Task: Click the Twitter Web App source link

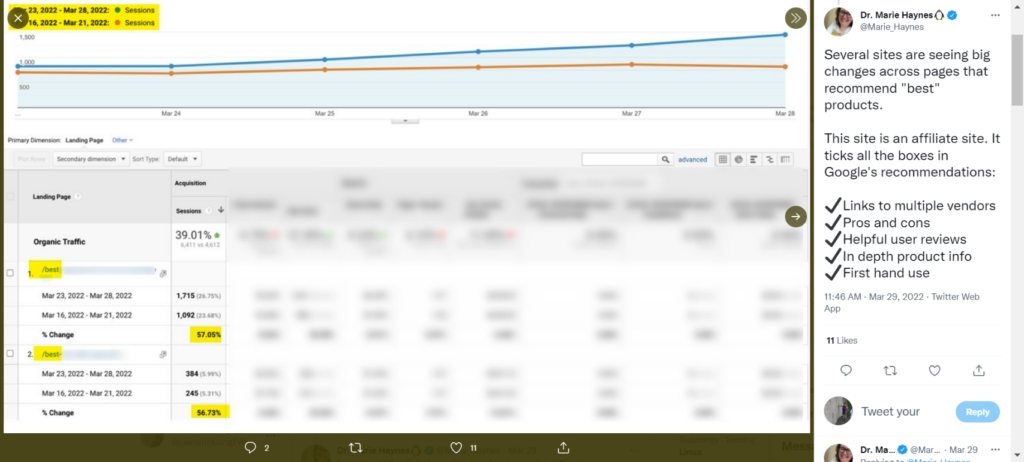Action: pos(901,302)
